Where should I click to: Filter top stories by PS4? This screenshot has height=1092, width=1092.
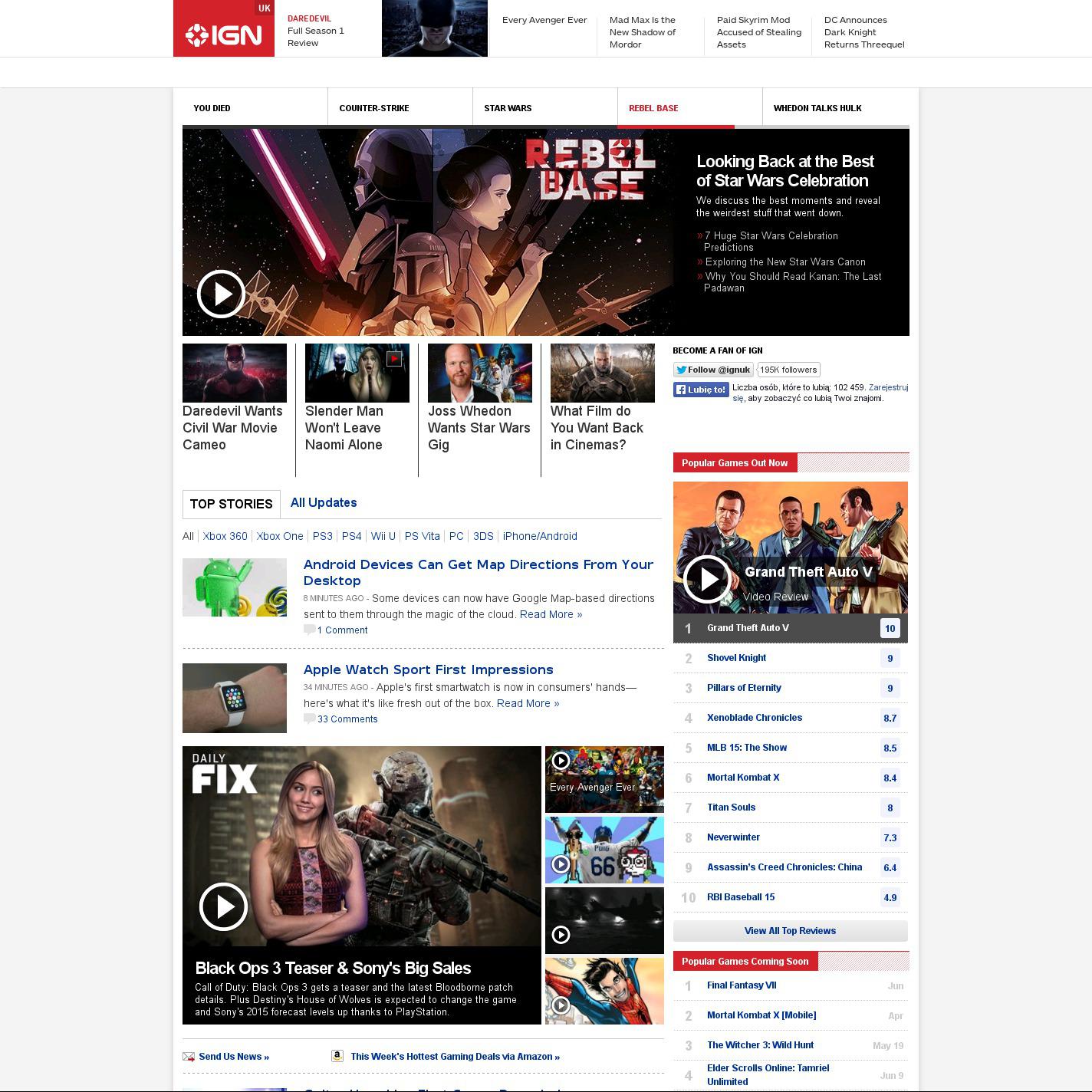[351, 536]
